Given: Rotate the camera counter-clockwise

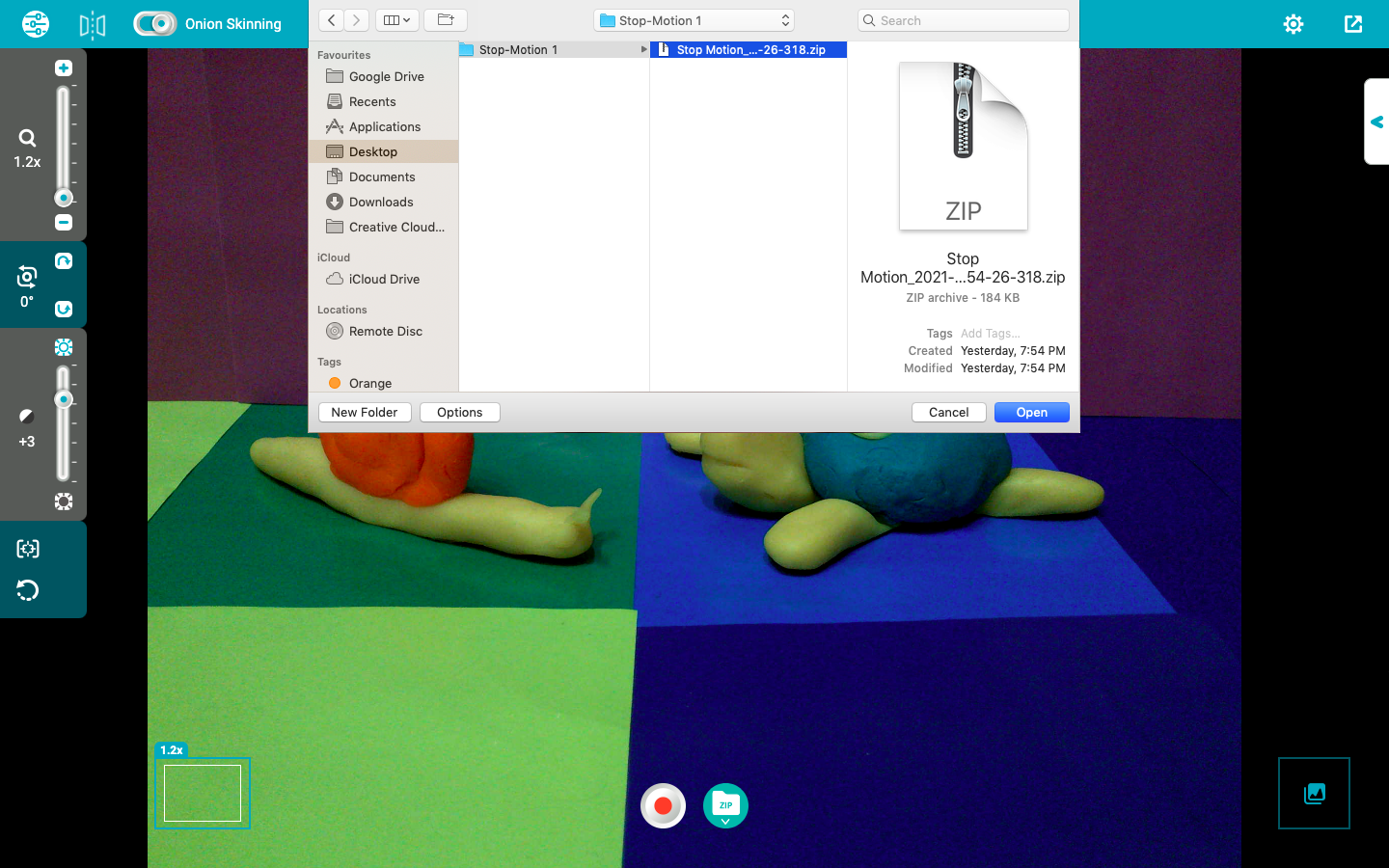Looking at the screenshot, I should coord(64,309).
